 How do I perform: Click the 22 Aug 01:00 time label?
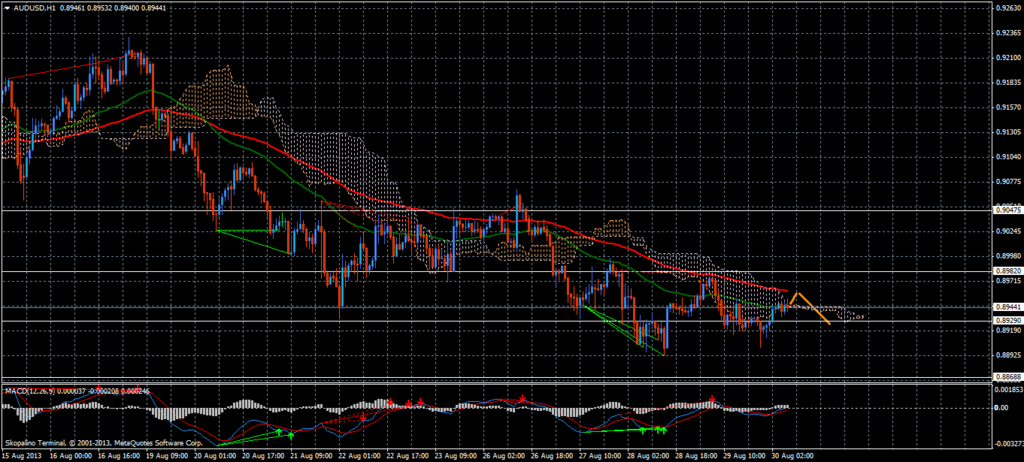(x=359, y=454)
